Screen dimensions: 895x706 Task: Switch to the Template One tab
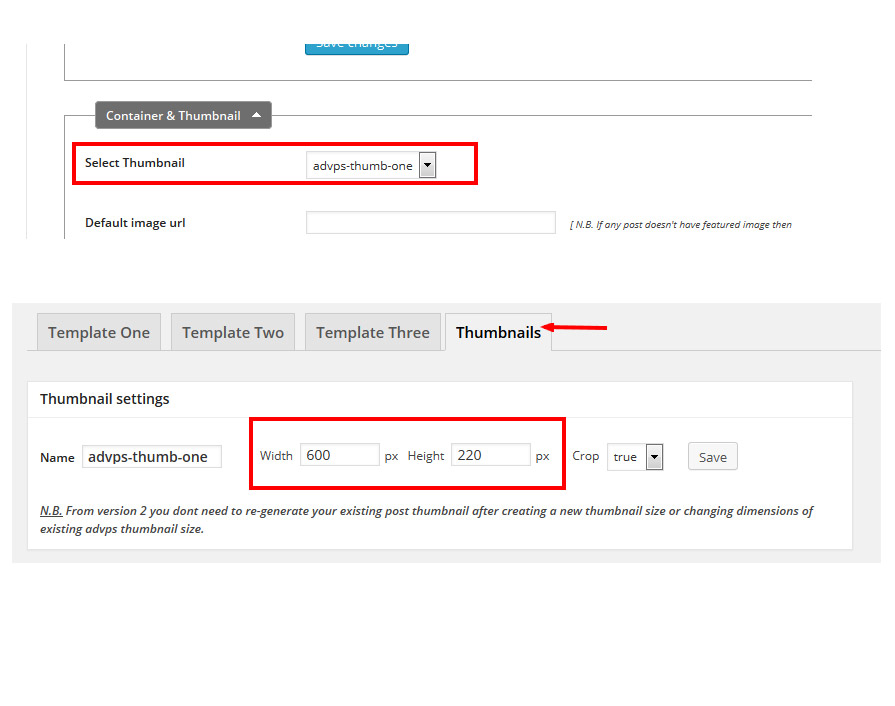pyautogui.click(x=99, y=333)
